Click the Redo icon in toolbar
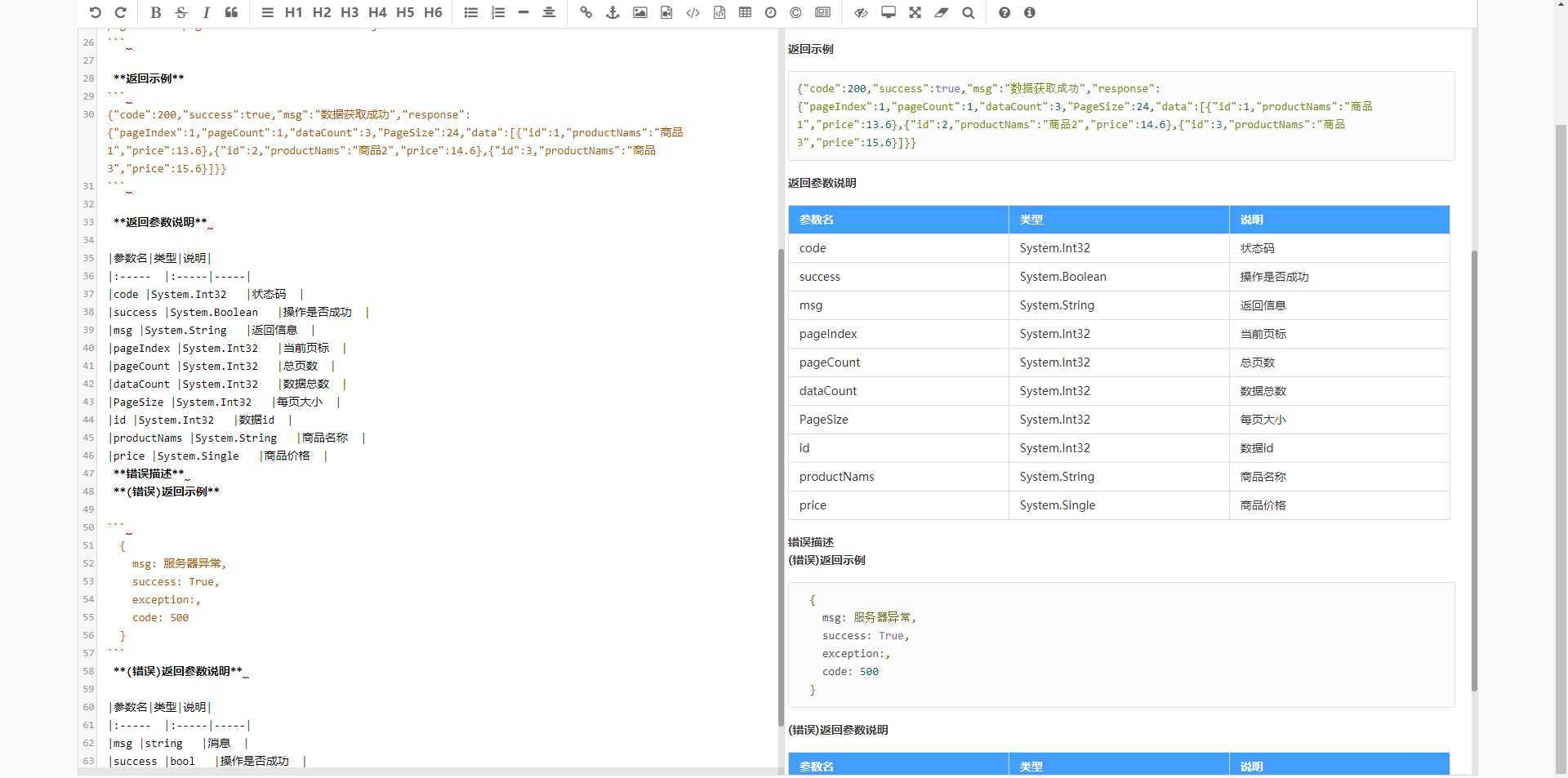This screenshot has height=778, width=1568. click(121, 12)
